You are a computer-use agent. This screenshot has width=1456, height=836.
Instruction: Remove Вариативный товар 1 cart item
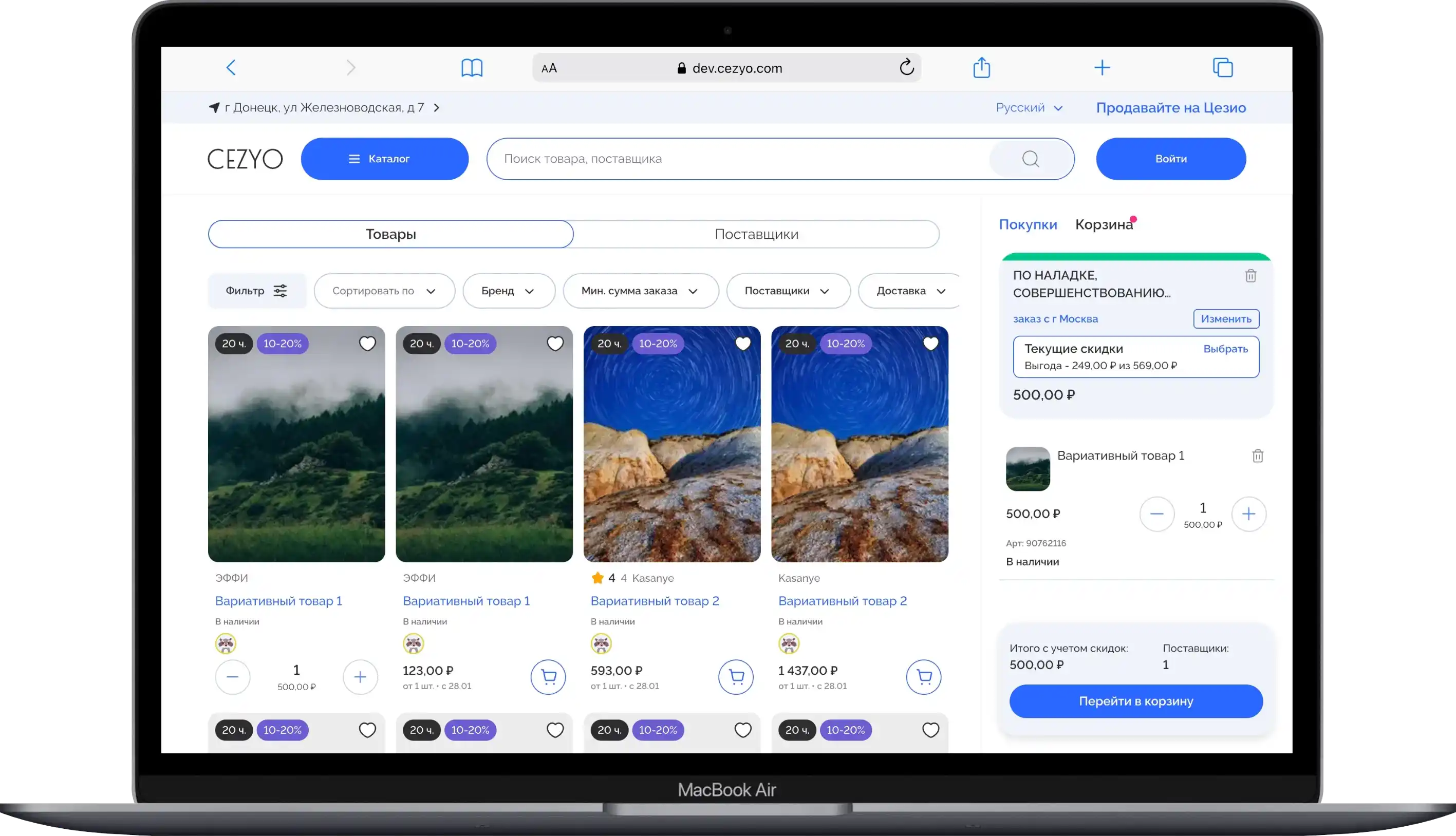[1257, 456]
